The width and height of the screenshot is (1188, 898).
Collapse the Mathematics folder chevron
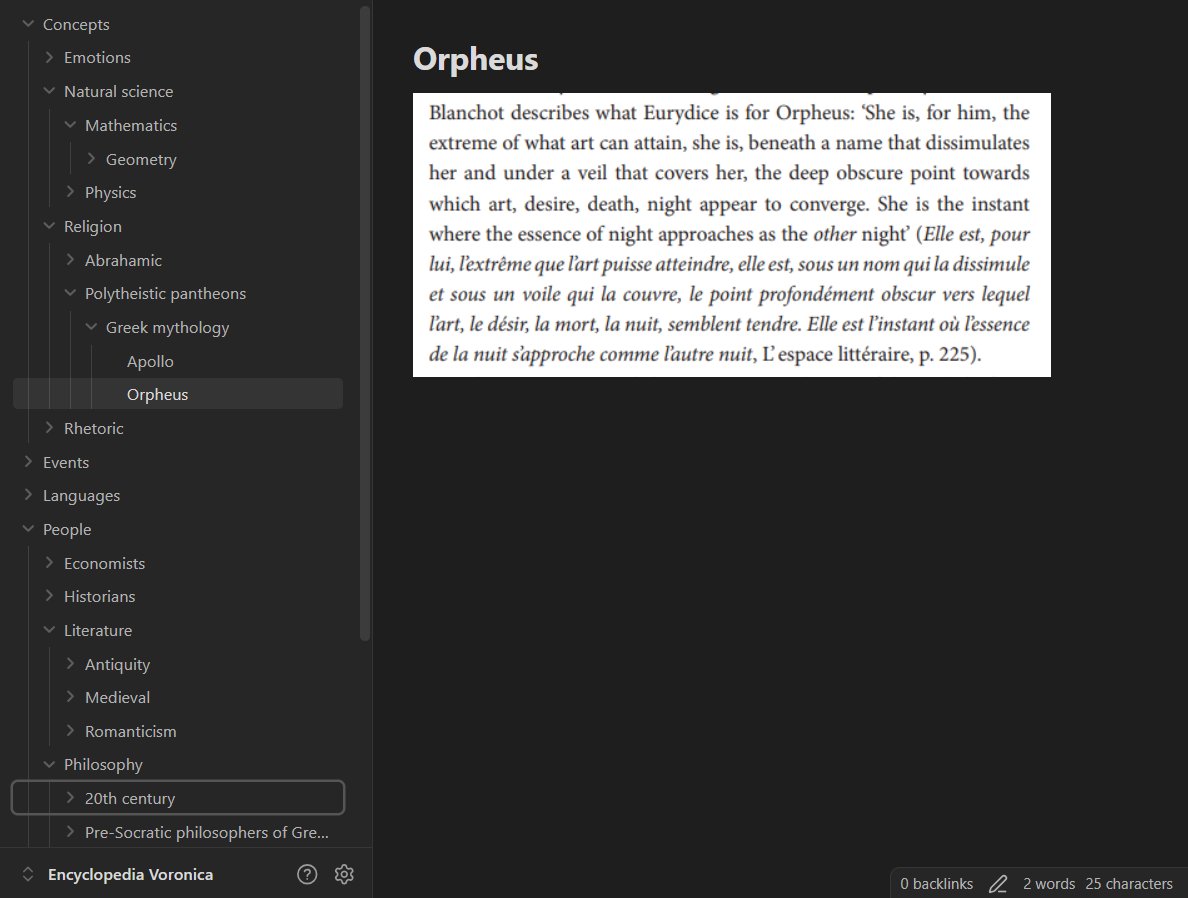[70, 125]
